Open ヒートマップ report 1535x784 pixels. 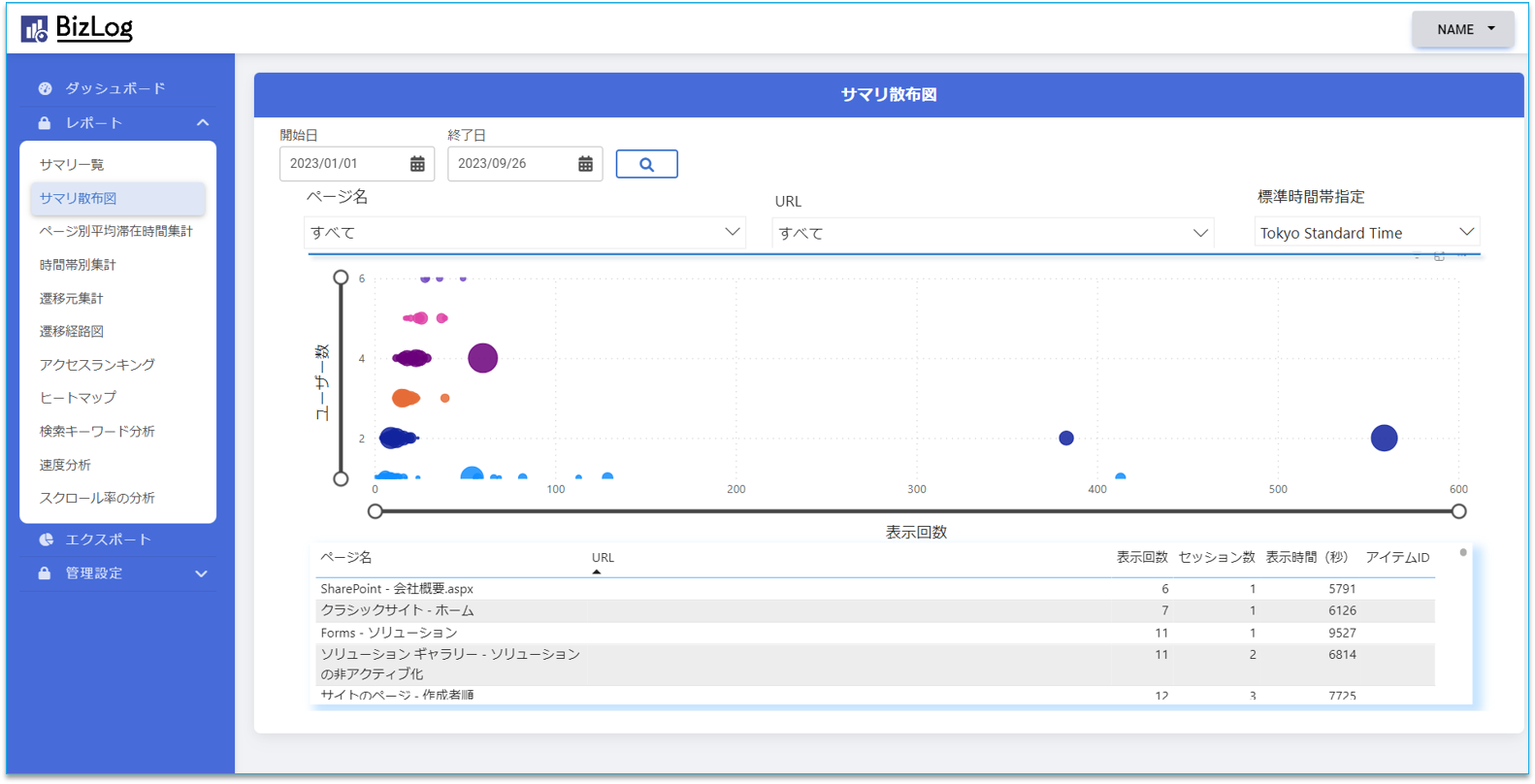pos(78,398)
